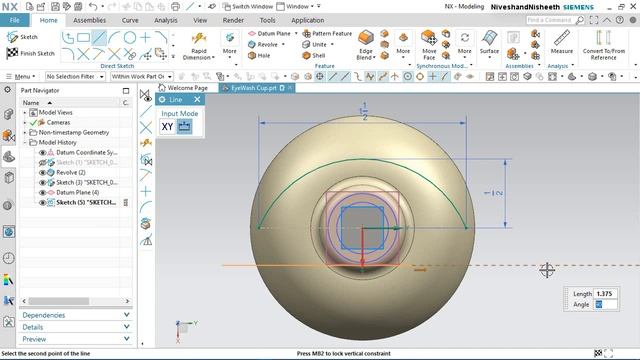Click the Angle input field

tap(605, 304)
